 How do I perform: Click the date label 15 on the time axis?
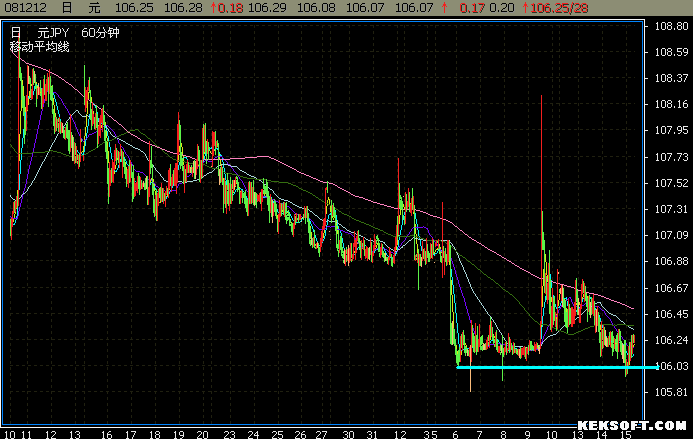(626, 435)
